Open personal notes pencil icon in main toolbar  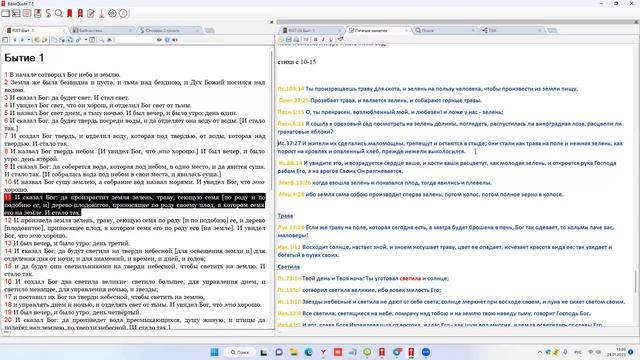click(x=91, y=13)
